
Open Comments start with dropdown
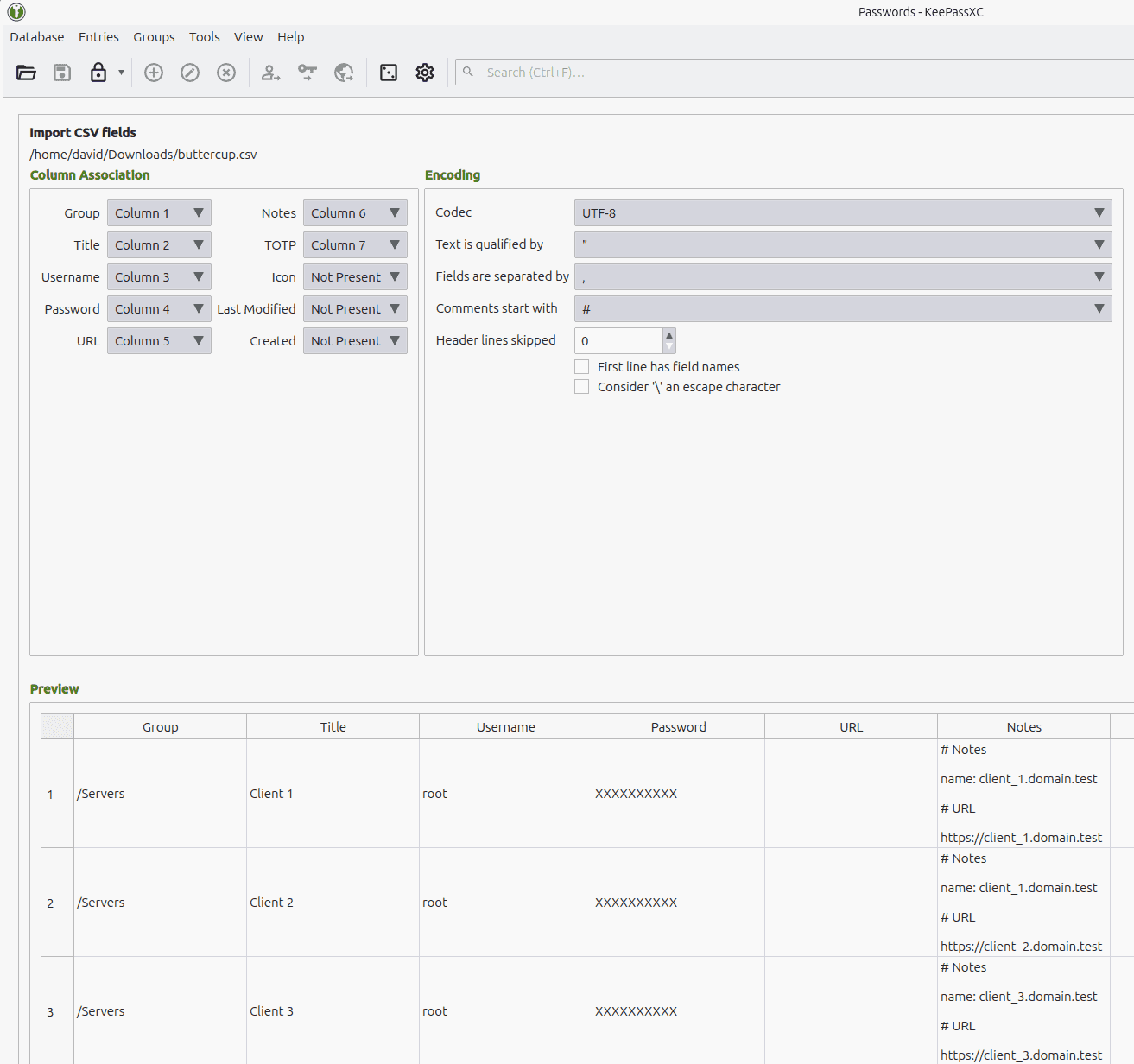(843, 309)
